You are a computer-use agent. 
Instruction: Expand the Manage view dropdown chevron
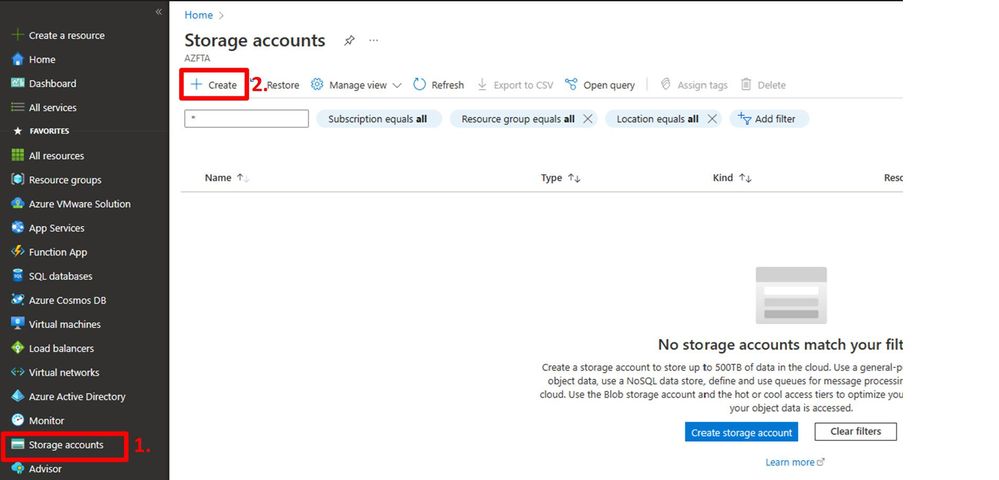(x=397, y=85)
